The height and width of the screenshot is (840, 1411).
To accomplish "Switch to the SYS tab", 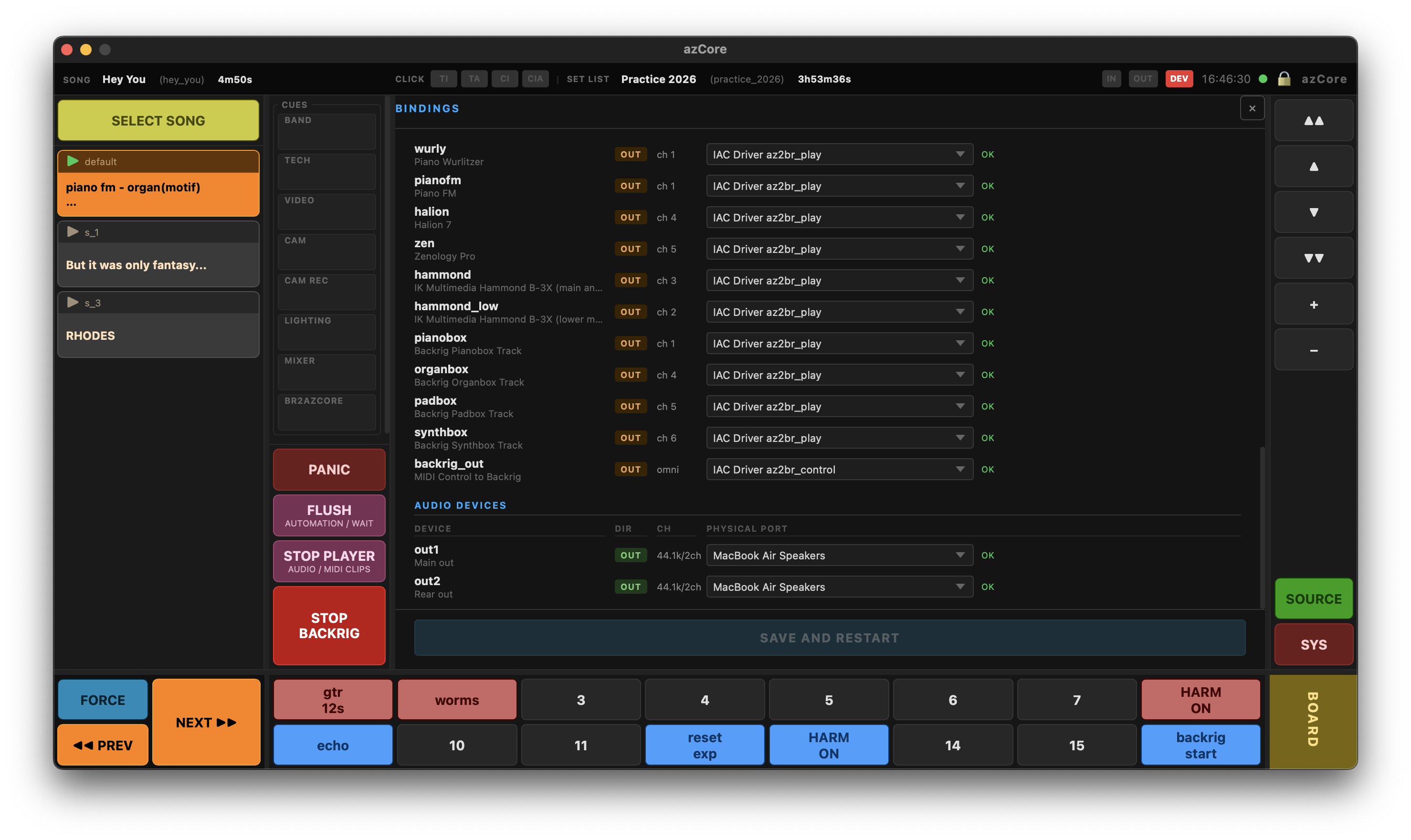I will pos(1313,644).
